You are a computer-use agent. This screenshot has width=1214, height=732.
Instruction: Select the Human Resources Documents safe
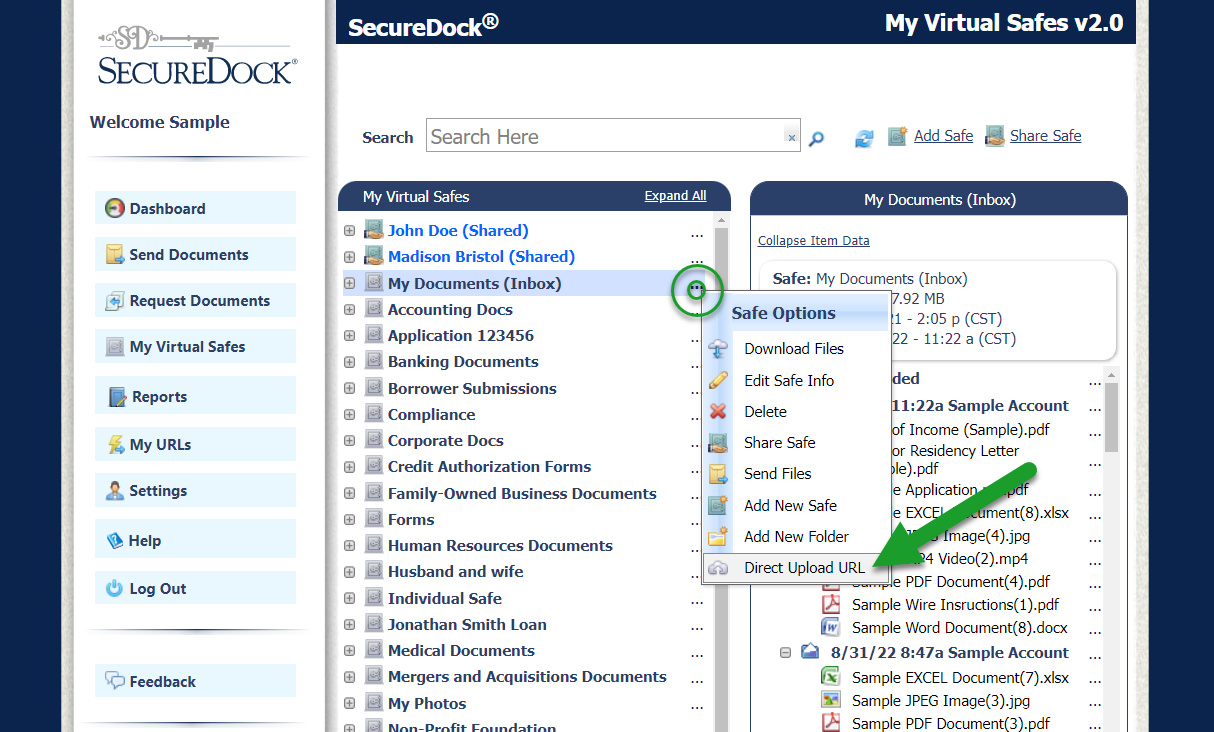(500, 545)
